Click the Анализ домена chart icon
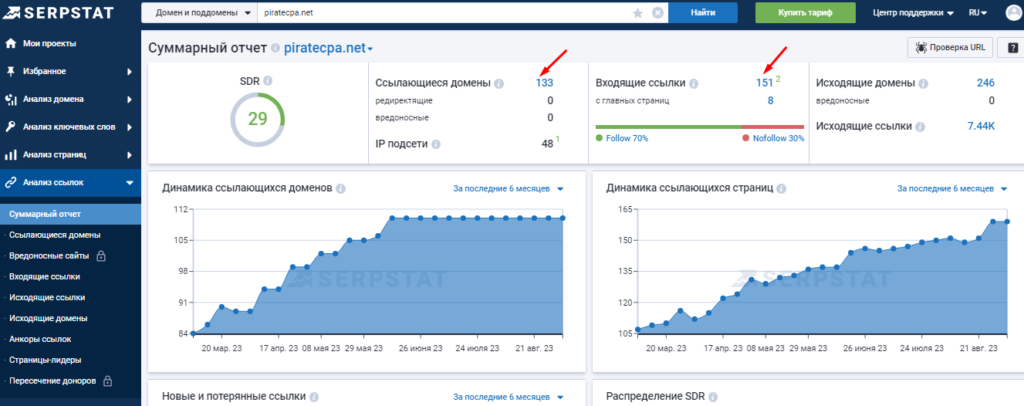The image size is (1024, 406). click(10, 99)
